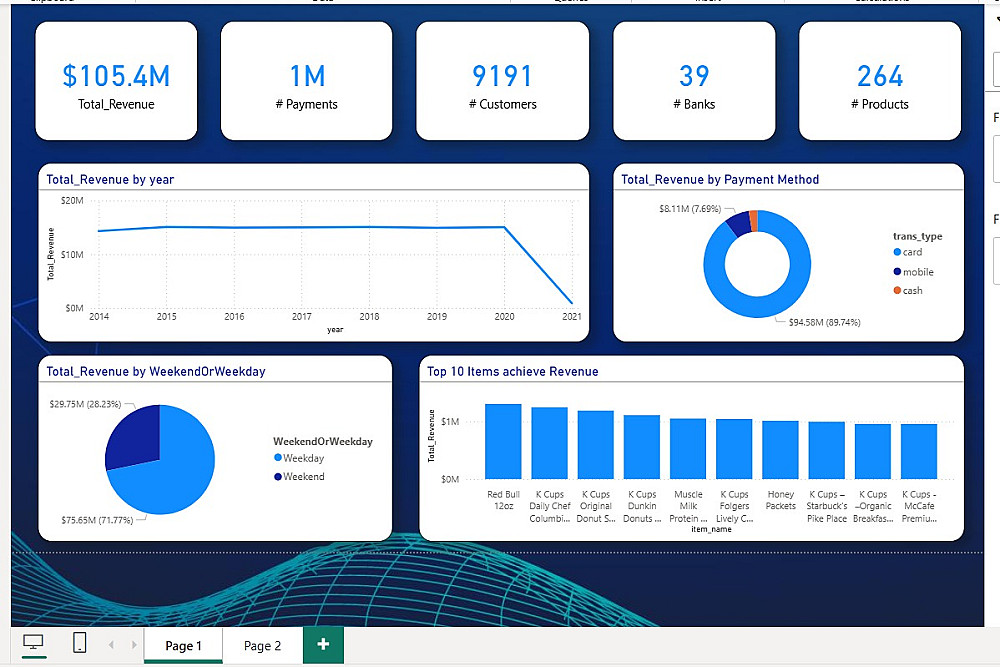Click the Total_Revenue by WeekendOrWeekday title
1000x667 pixels.
pyautogui.click(x=156, y=372)
